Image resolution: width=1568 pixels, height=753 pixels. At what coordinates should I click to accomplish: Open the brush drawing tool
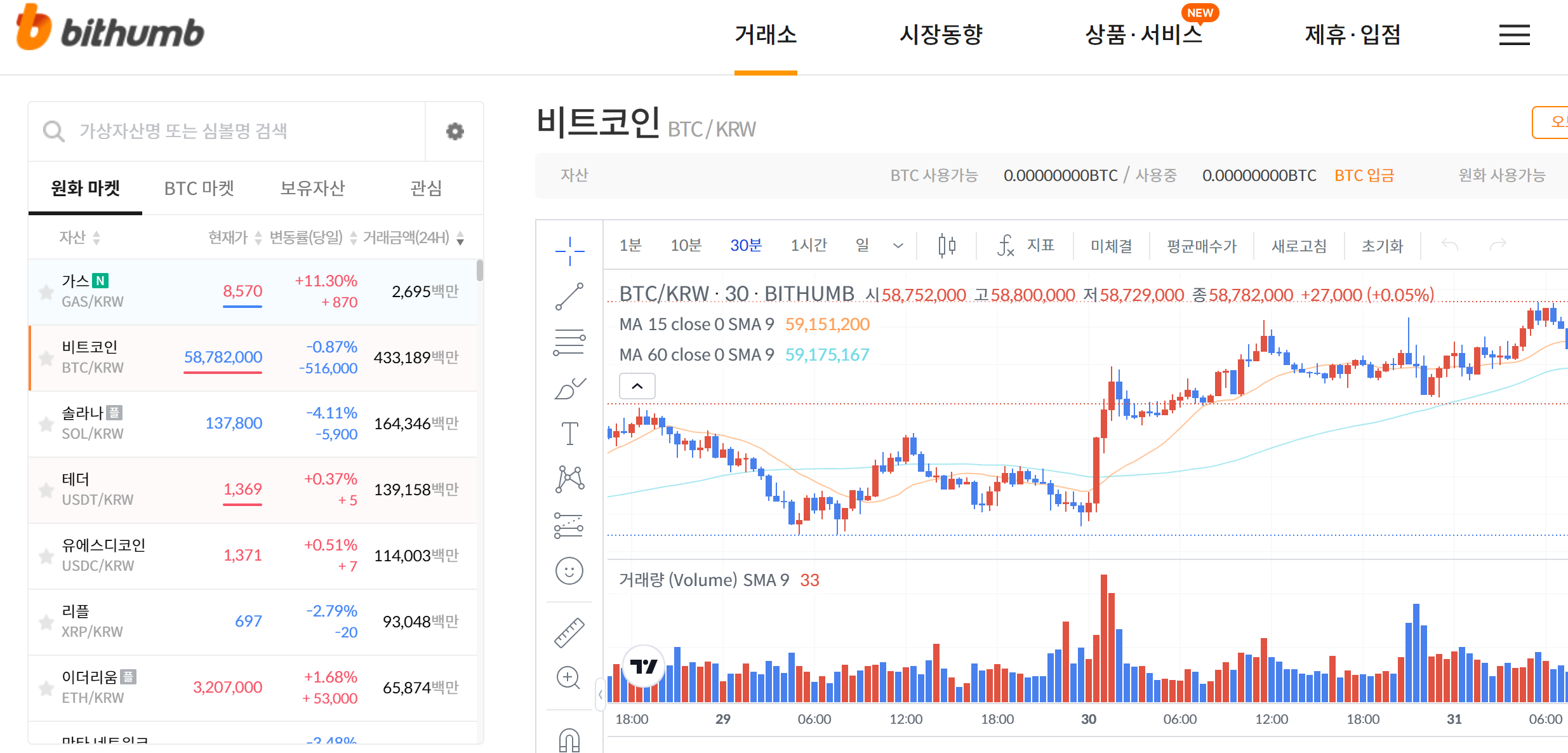[x=569, y=387]
